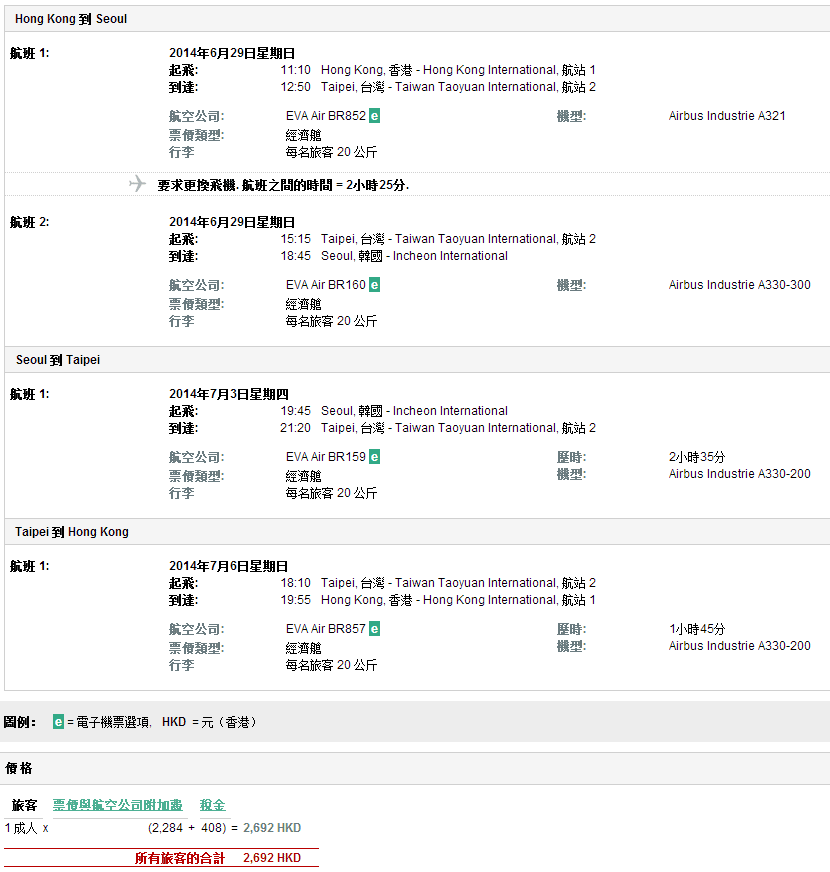This screenshot has width=830, height=872.
Task: Click e-ticket icon beside EVA Air BR857
Action: tap(374, 629)
